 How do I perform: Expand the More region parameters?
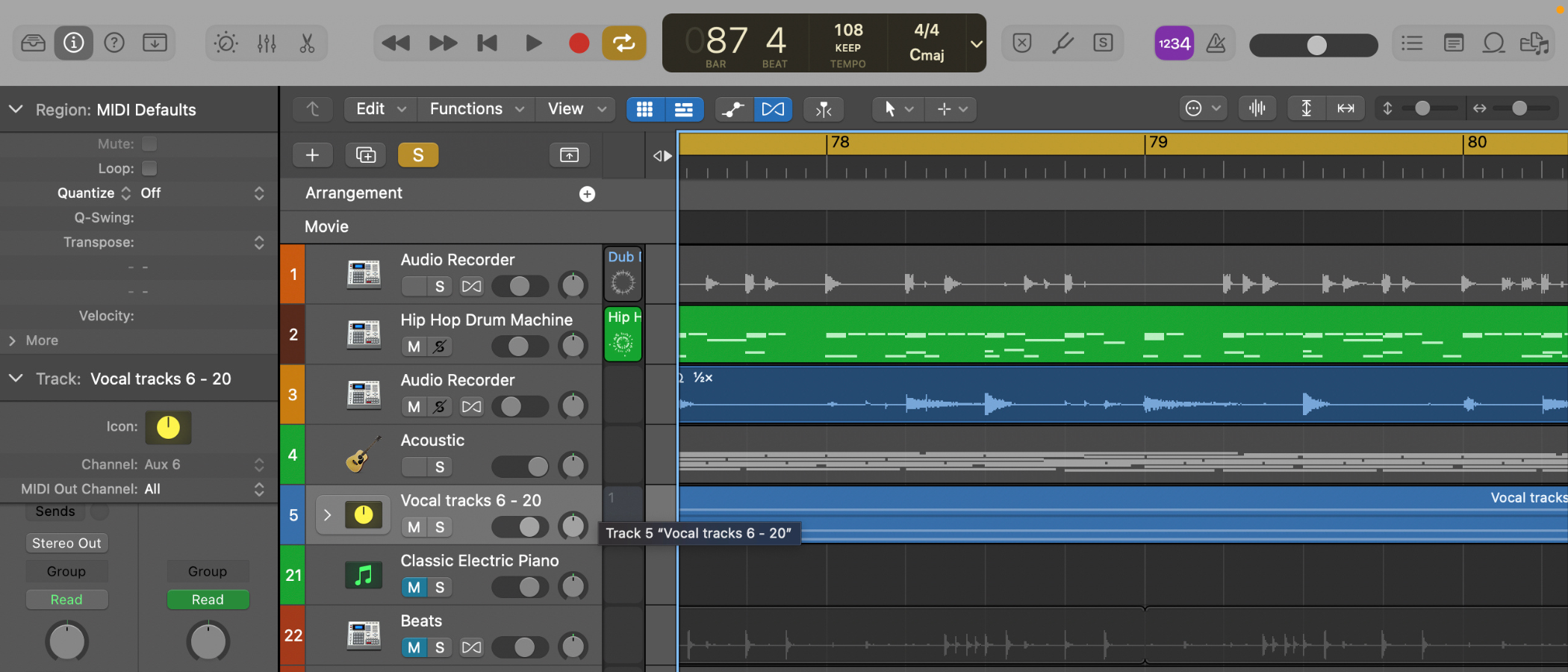pos(13,340)
